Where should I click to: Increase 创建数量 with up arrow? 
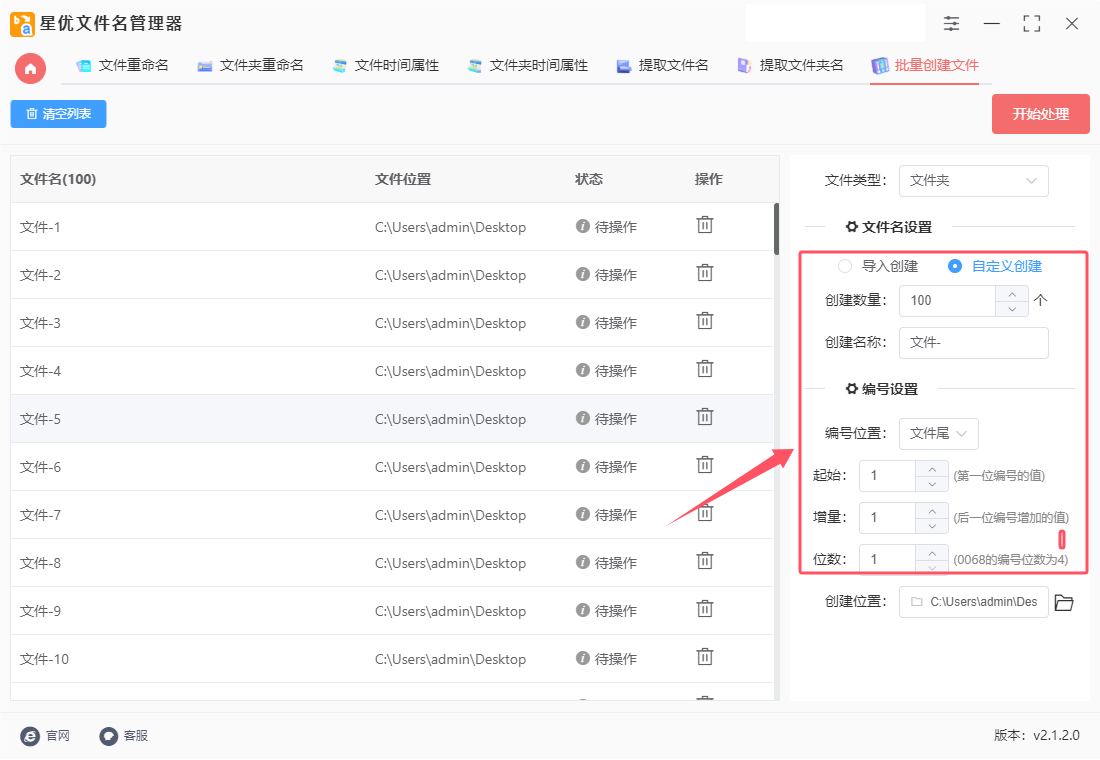[1012, 293]
